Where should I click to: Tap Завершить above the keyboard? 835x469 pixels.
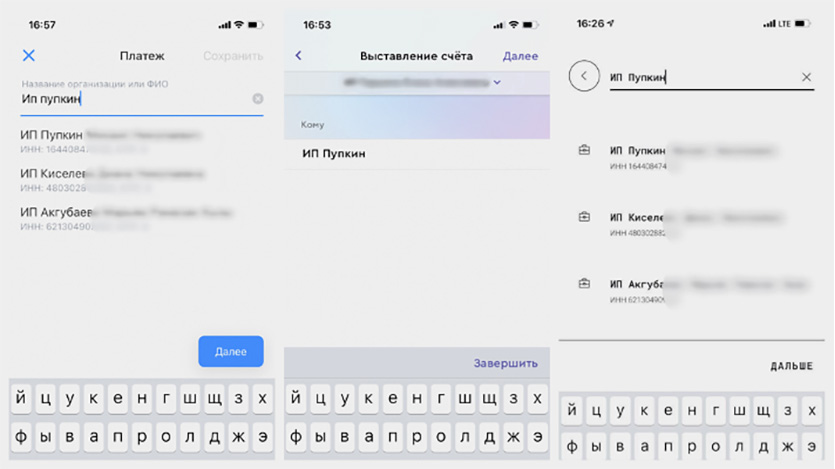click(x=505, y=363)
